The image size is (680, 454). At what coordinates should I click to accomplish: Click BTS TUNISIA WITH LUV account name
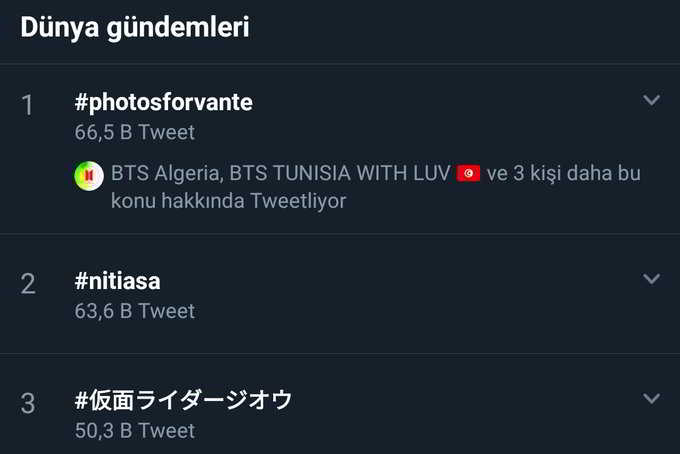pos(339,174)
